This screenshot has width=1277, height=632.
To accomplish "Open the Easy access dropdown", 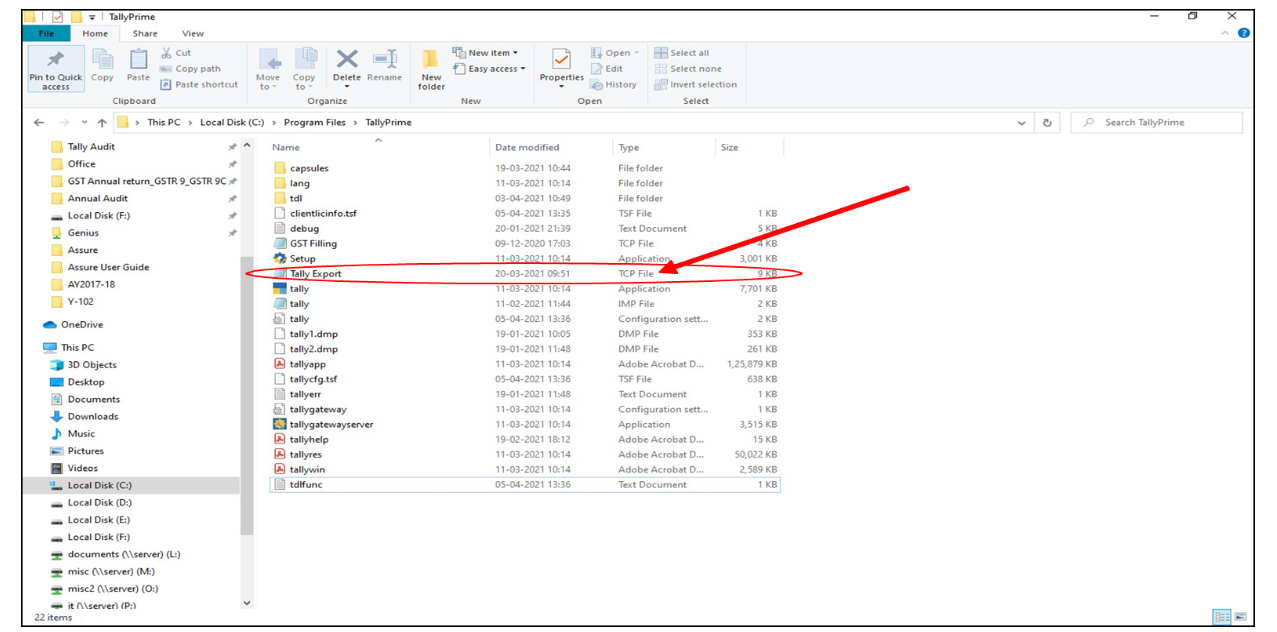I will pos(490,69).
